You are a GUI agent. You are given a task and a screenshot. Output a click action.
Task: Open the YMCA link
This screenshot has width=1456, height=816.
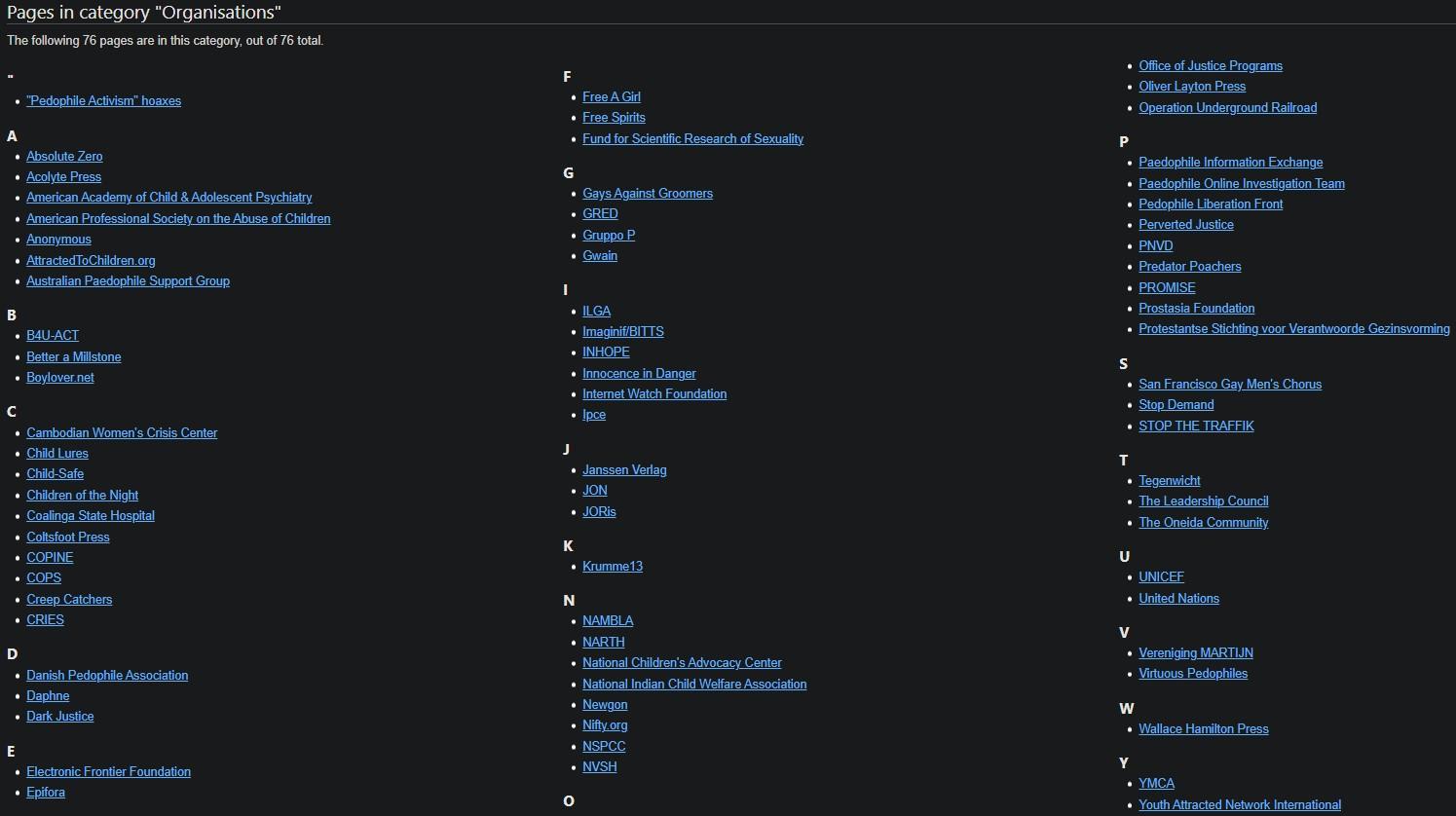(x=1157, y=783)
